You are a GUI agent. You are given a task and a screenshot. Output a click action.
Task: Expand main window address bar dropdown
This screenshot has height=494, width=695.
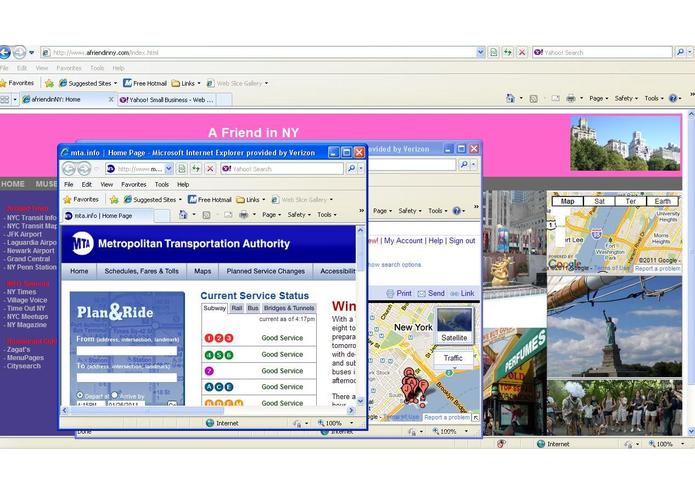click(480, 52)
